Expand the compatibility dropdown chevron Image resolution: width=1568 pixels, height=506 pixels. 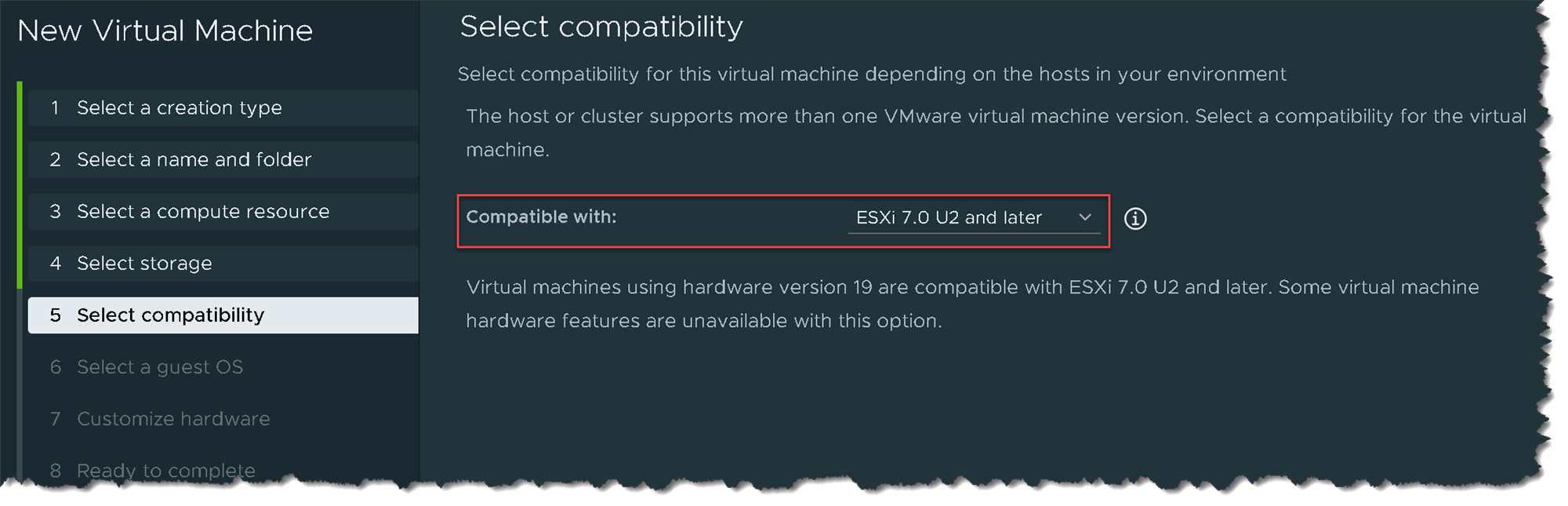(1084, 217)
